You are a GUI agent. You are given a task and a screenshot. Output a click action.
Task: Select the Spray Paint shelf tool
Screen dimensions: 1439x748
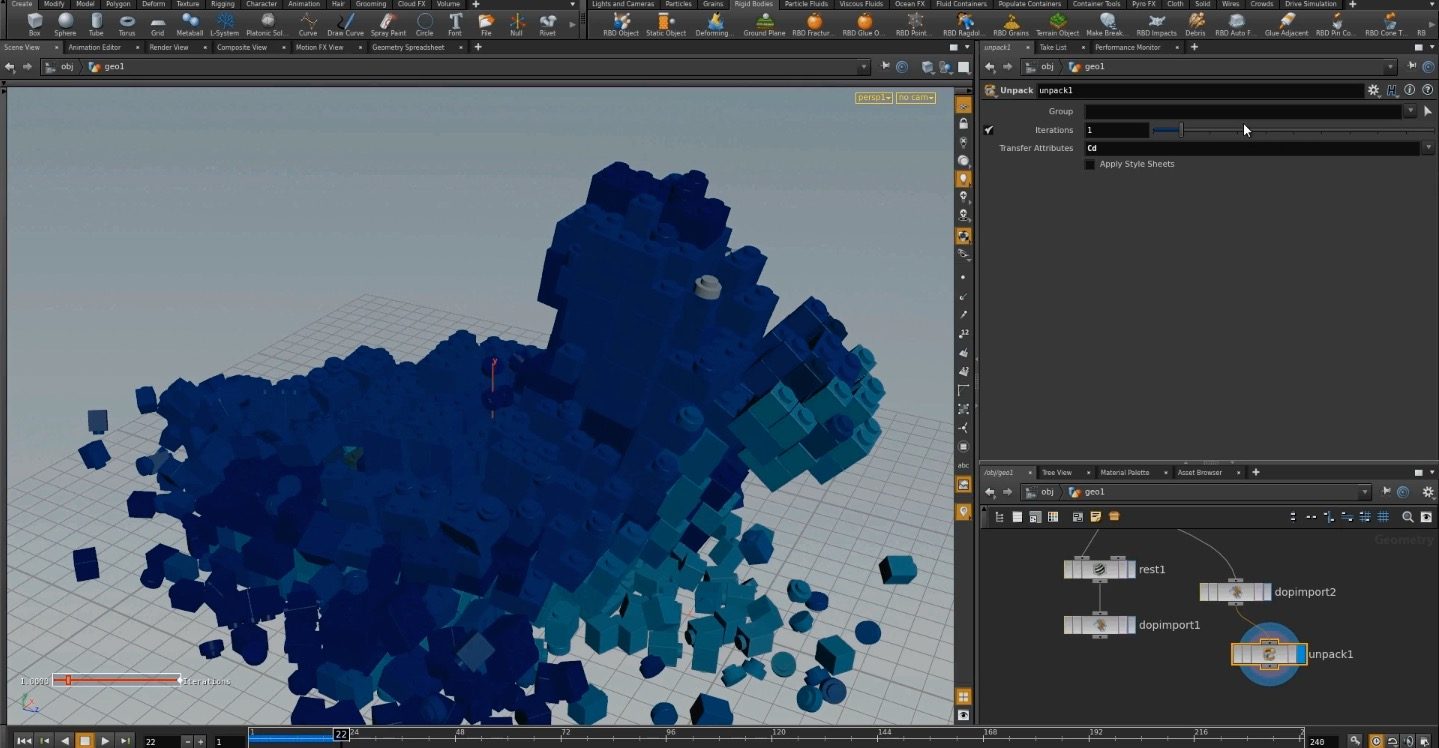coord(388,24)
